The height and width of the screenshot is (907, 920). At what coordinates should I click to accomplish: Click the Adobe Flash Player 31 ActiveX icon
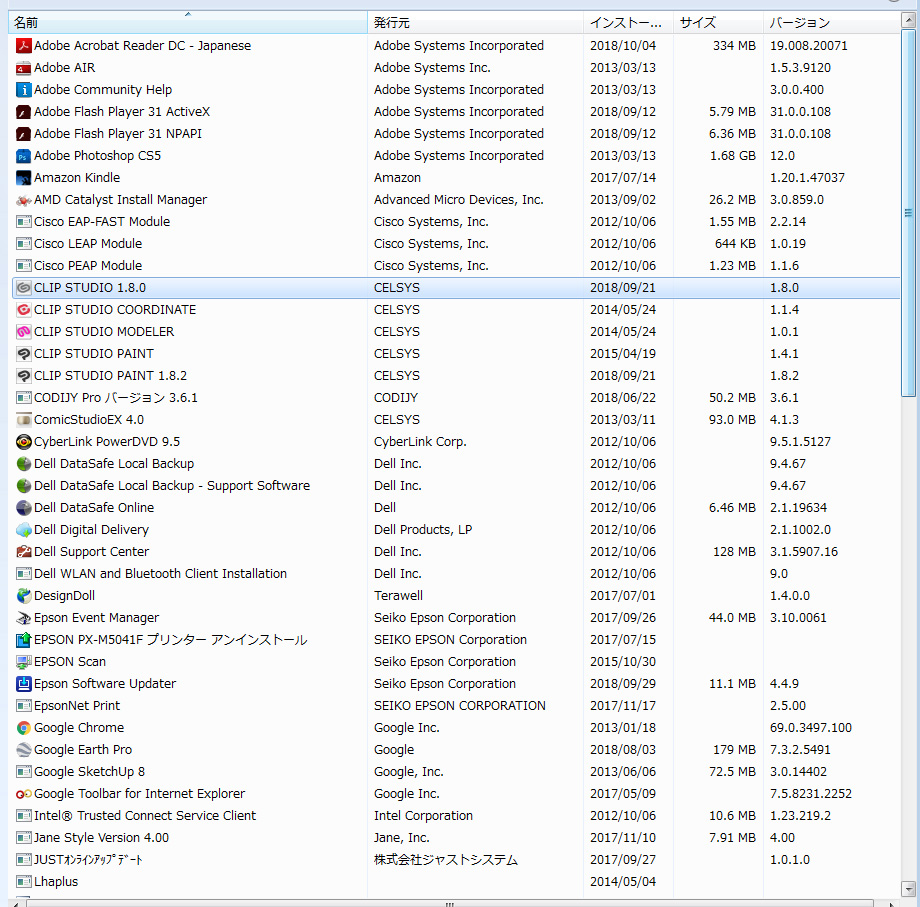click(x=24, y=112)
